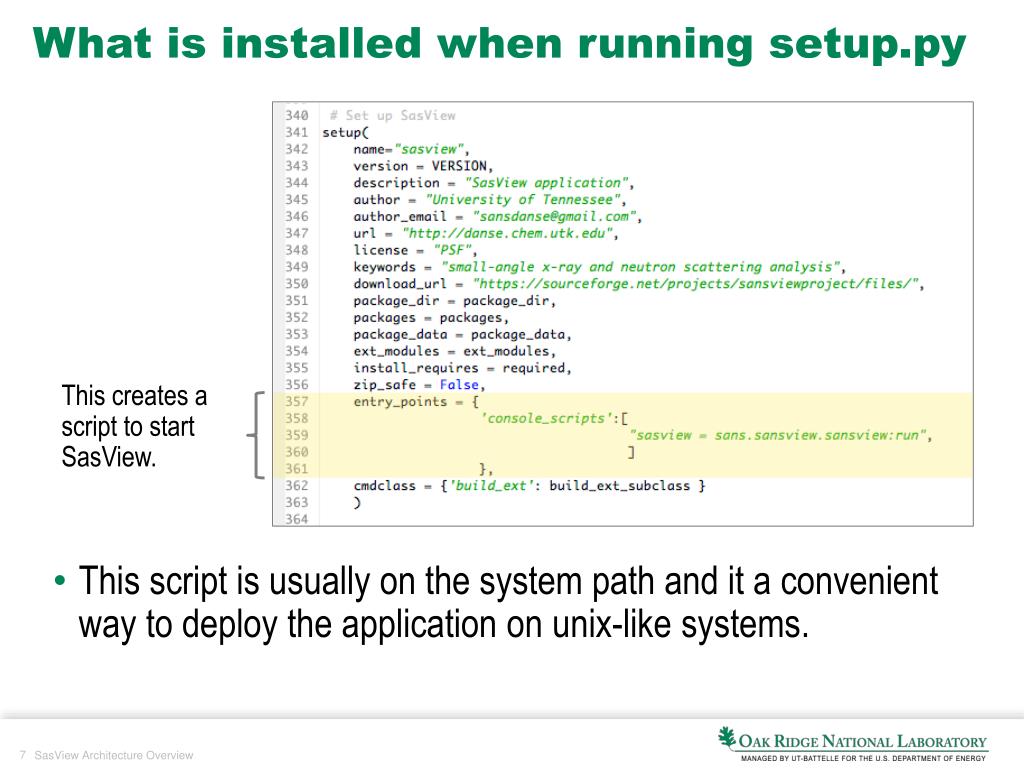Click the slide number 7 in footer
Image resolution: width=1024 pixels, height=768 pixels.
(23, 755)
